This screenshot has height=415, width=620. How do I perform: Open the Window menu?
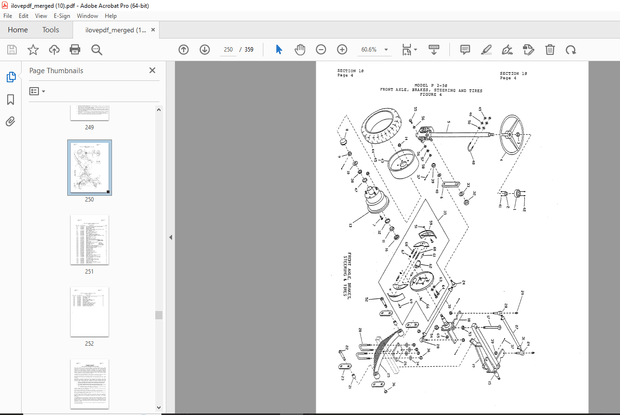click(x=87, y=16)
